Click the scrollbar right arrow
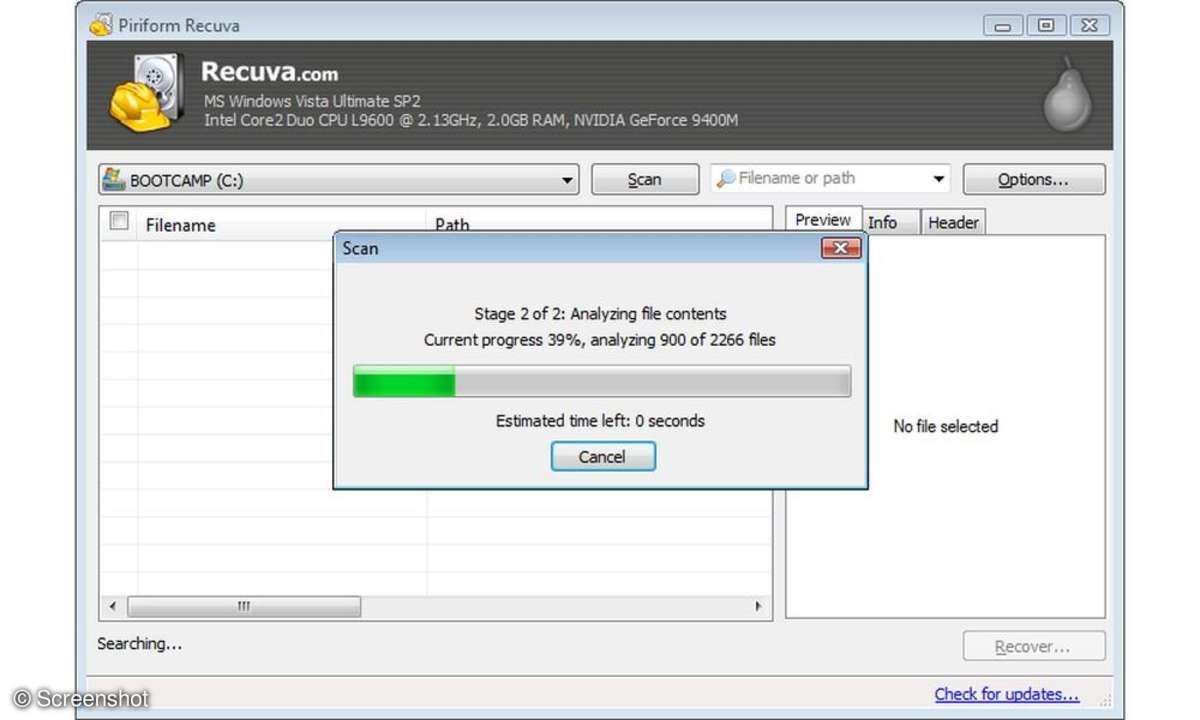The height and width of the screenshot is (720, 1200). (758, 607)
